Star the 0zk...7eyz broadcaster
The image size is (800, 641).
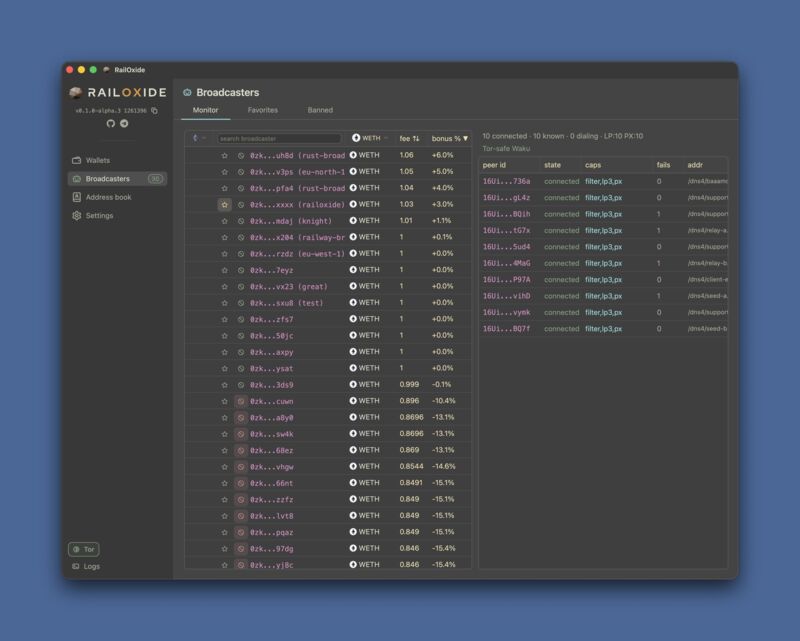(x=224, y=270)
